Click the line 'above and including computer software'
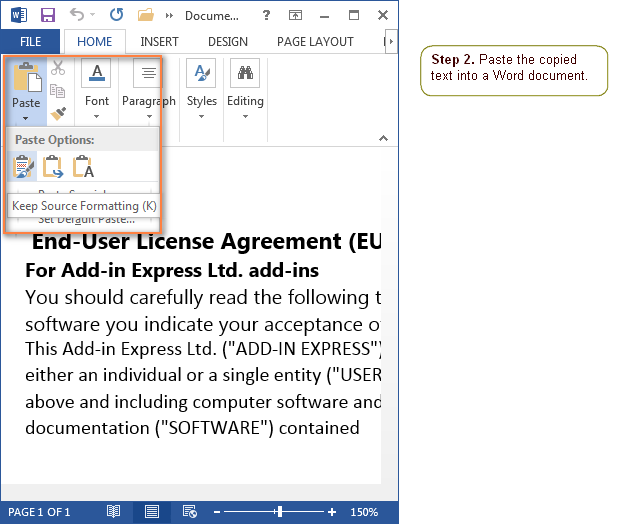Viewport: 630px width, 524px height. click(x=203, y=402)
